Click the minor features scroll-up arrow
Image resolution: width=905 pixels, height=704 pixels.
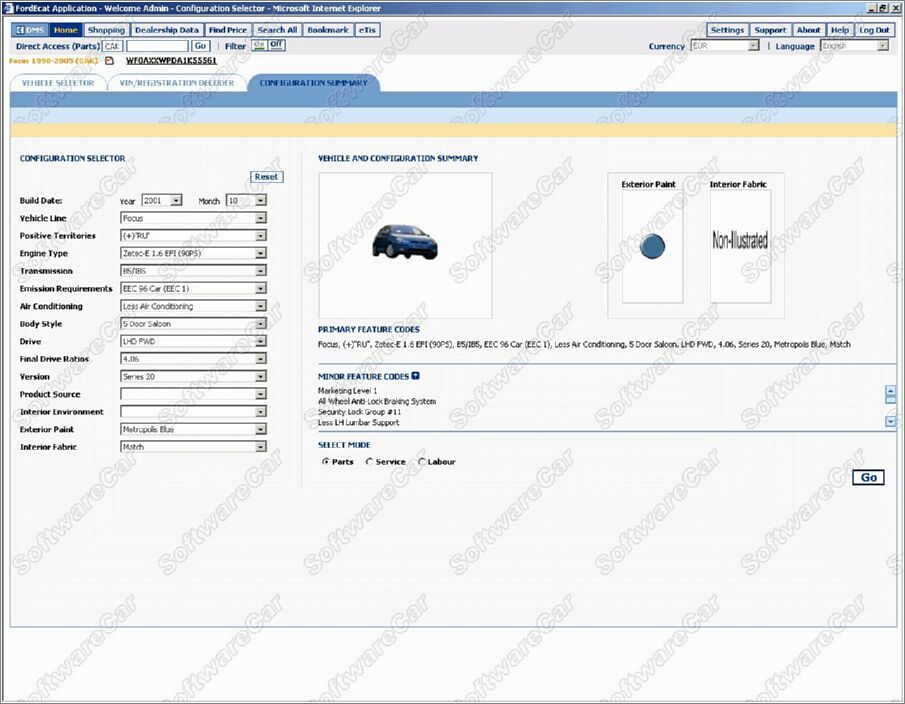[x=890, y=391]
